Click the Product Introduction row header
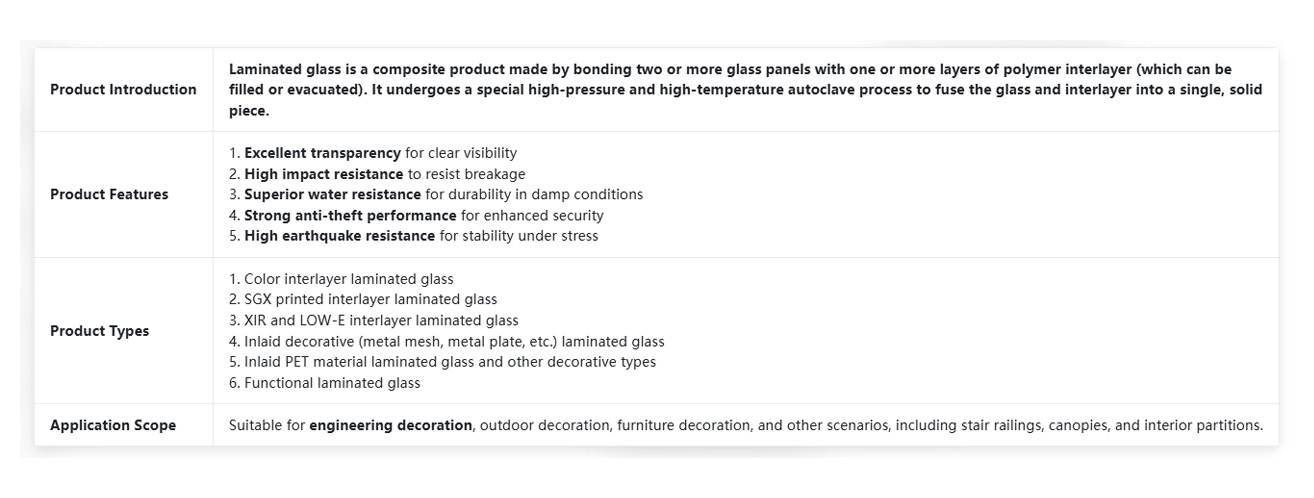 pos(123,90)
